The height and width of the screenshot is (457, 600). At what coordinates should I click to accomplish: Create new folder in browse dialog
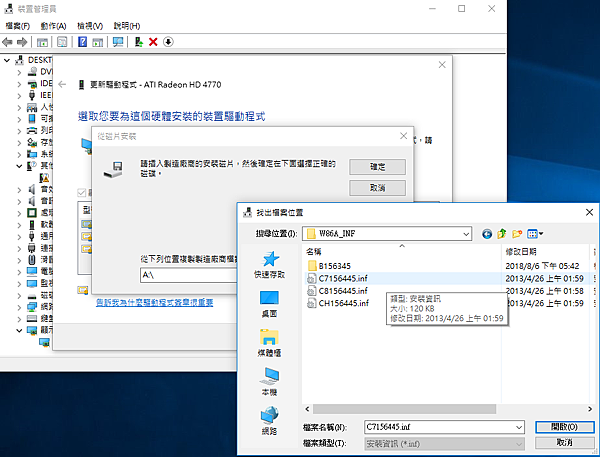click(x=517, y=233)
